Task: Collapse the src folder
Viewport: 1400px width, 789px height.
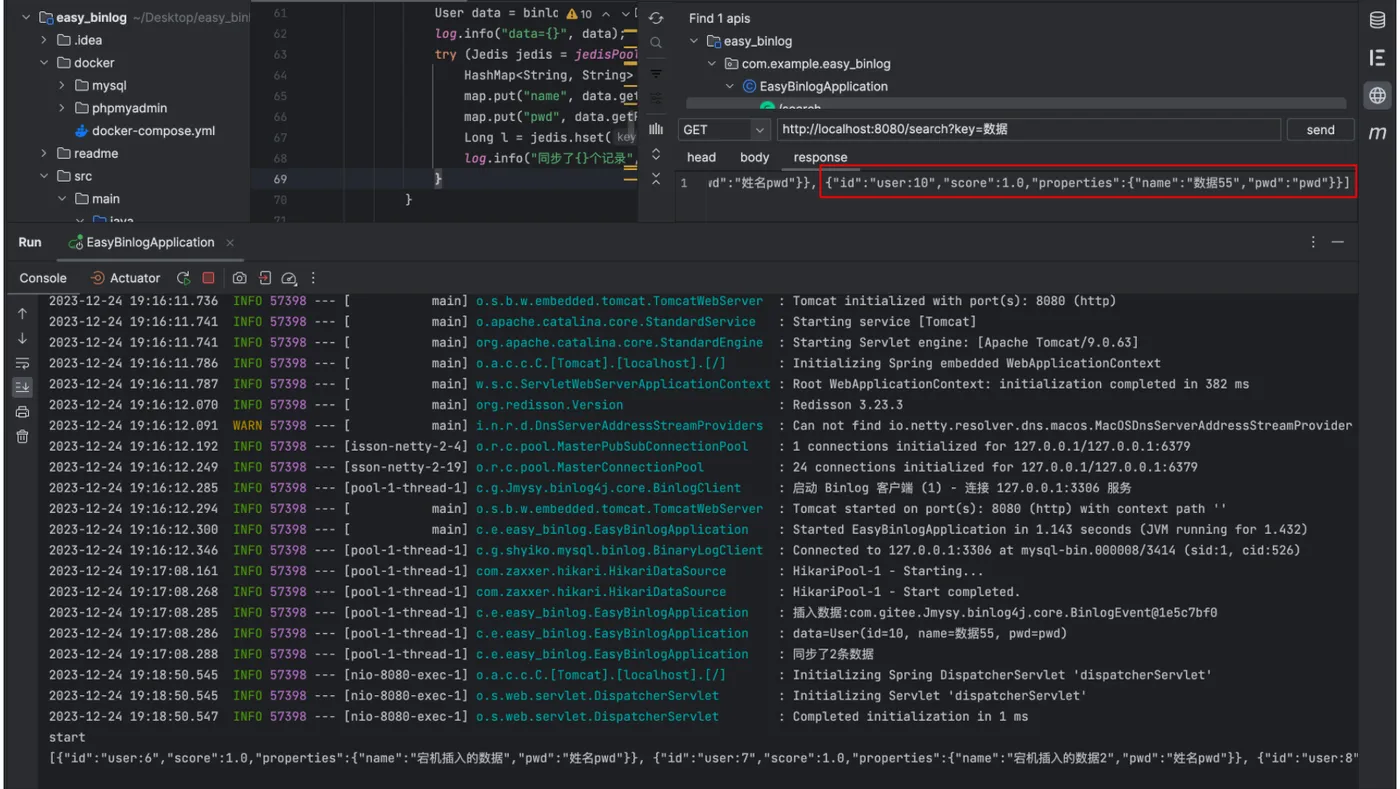Action: [44, 176]
